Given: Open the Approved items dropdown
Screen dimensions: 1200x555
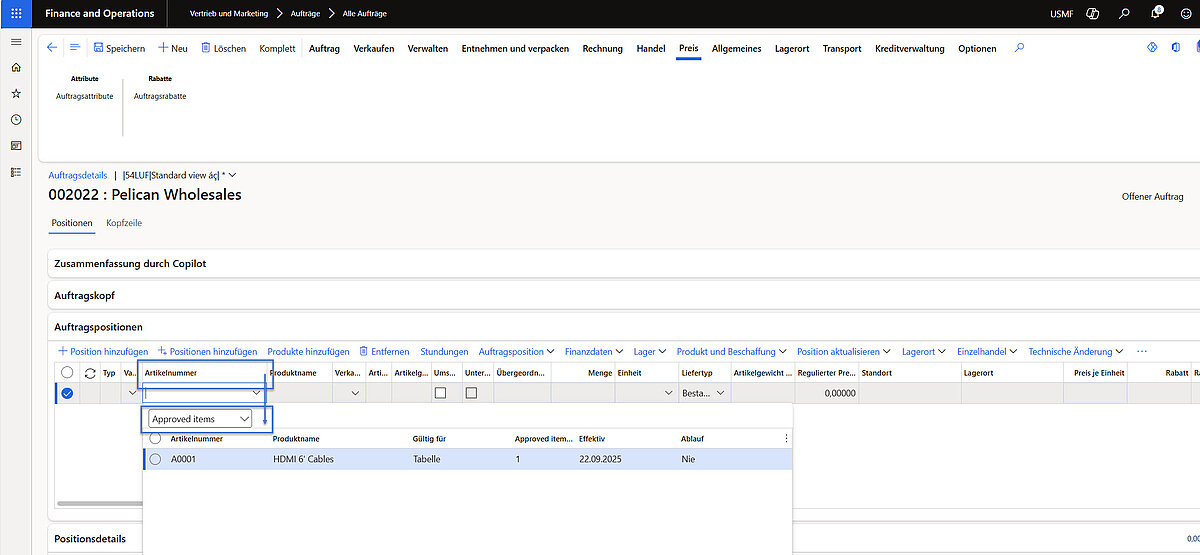Looking at the screenshot, I should click(x=200, y=419).
